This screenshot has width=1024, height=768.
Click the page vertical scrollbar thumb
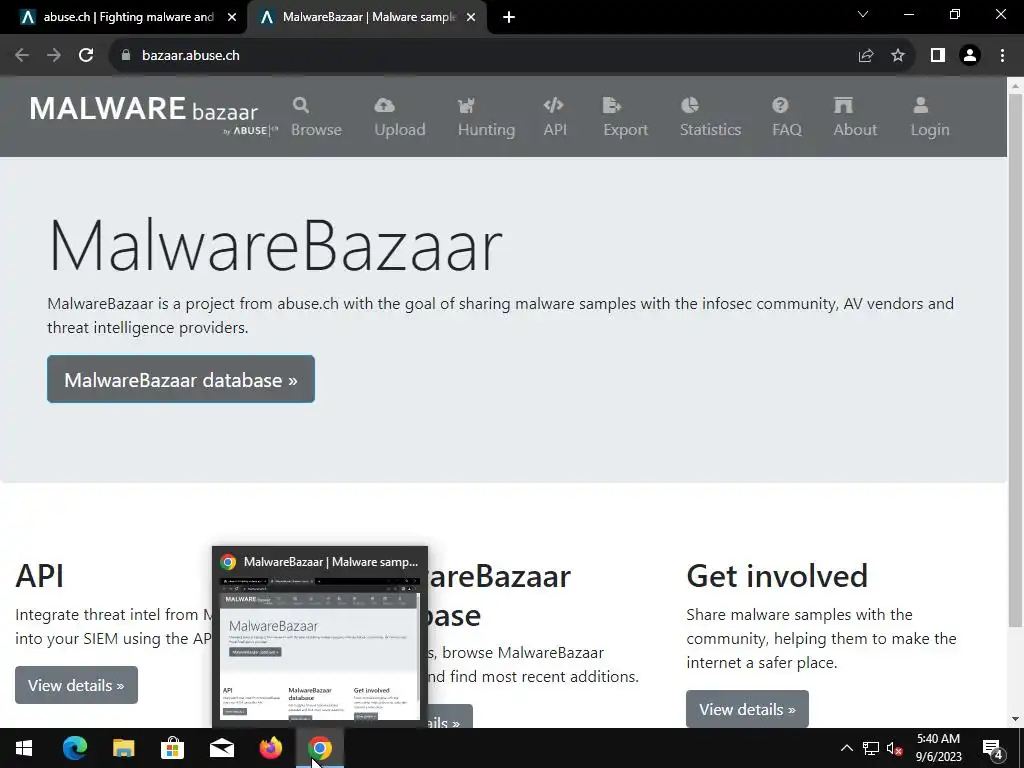click(x=1016, y=359)
